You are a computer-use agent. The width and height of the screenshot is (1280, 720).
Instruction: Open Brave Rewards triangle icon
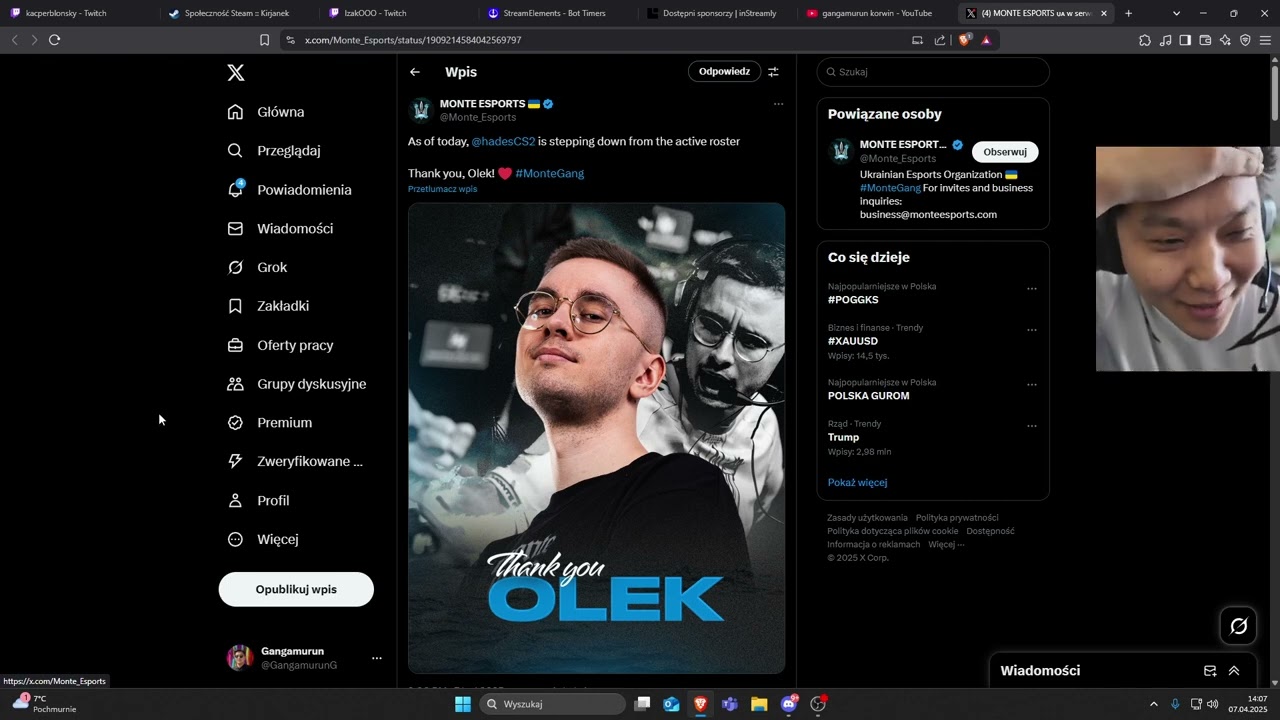tap(986, 40)
